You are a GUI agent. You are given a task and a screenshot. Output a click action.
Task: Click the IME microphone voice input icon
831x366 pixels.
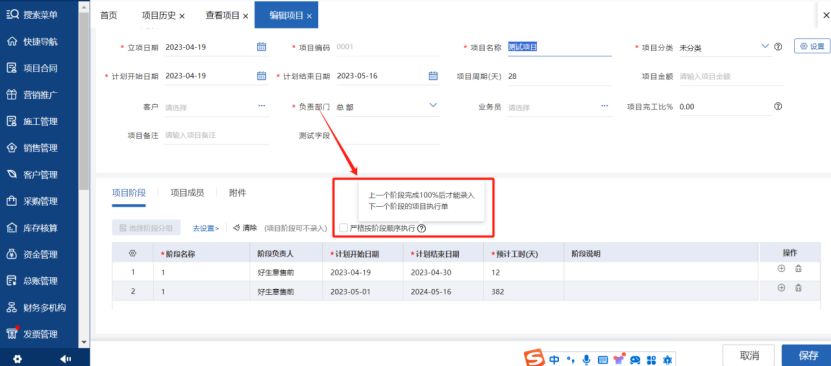(x=586, y=360)
